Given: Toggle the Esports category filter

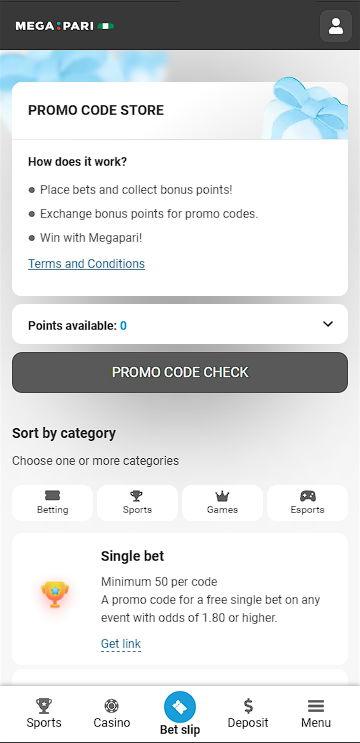Looking at the screenshot, I should 307,503.
